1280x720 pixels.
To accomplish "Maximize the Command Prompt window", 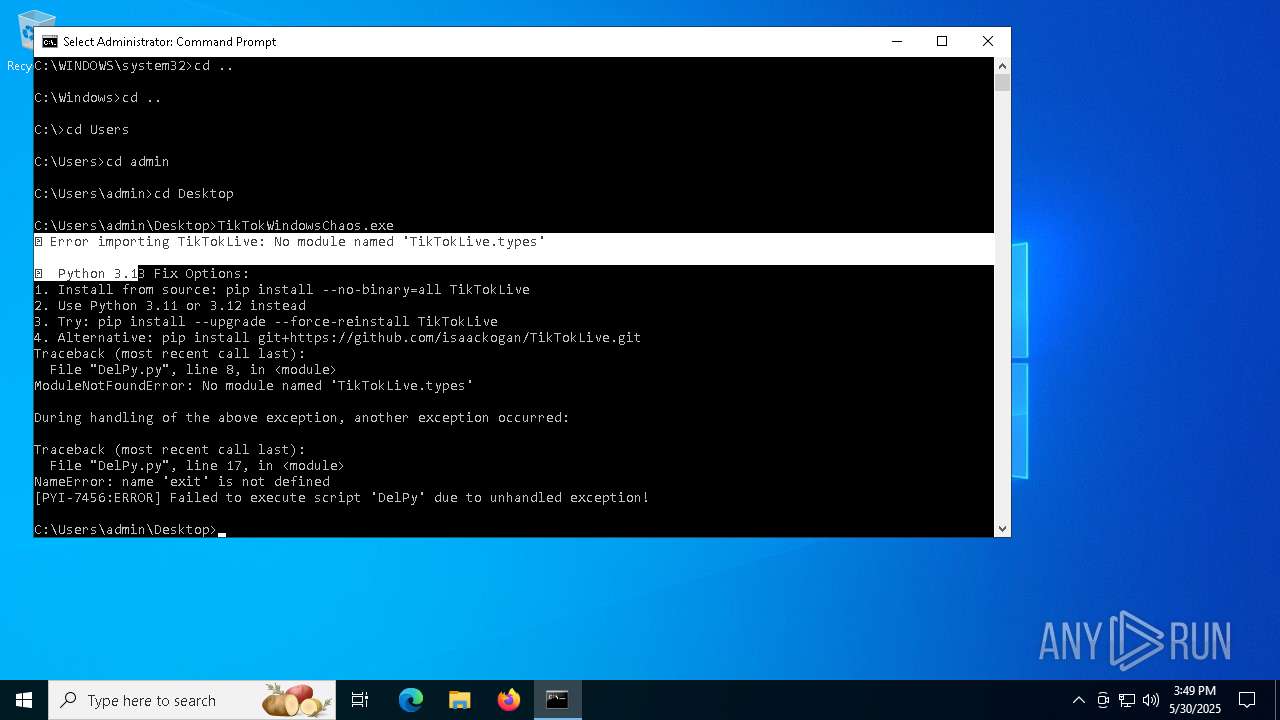I will [942, 41].
